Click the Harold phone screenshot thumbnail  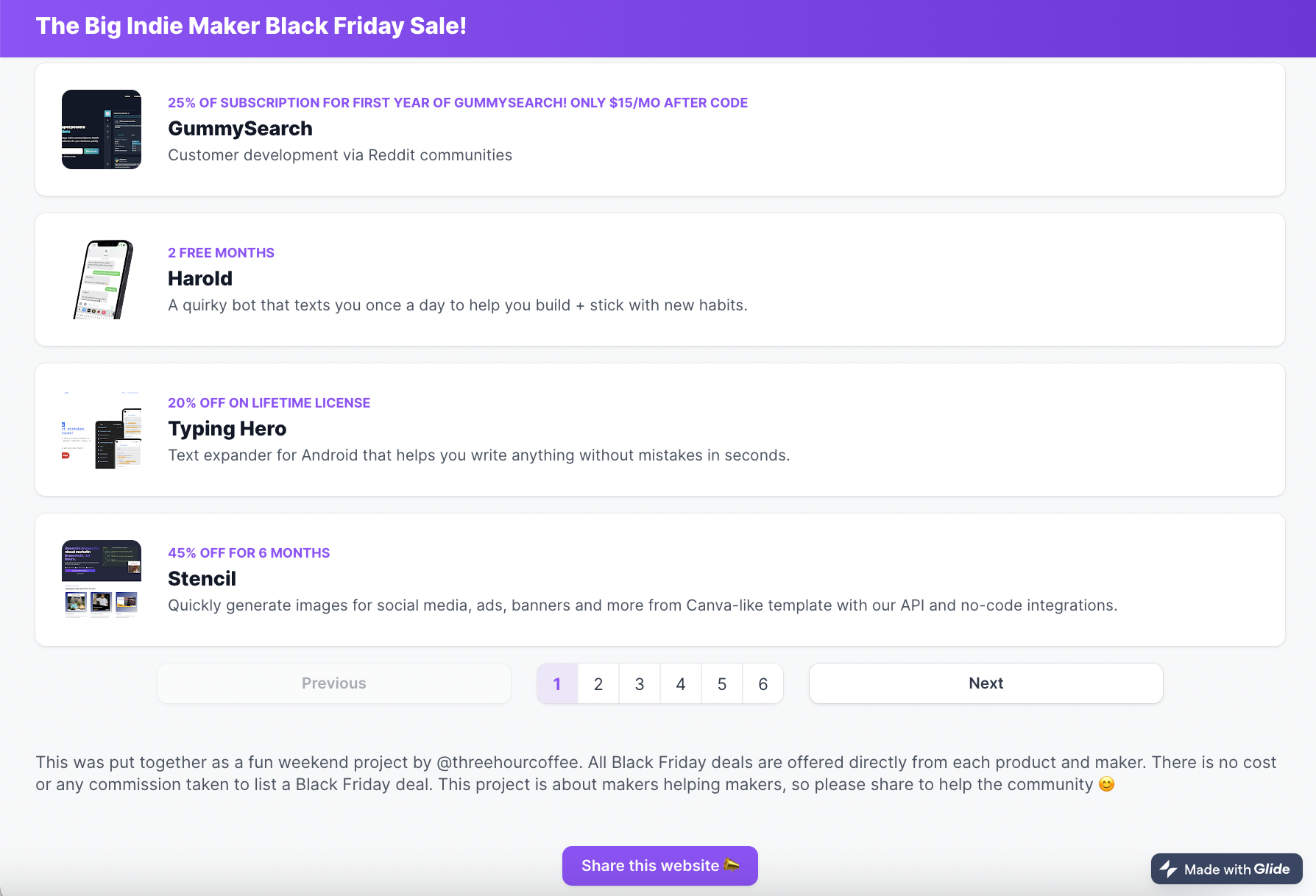tap(101, 280)
